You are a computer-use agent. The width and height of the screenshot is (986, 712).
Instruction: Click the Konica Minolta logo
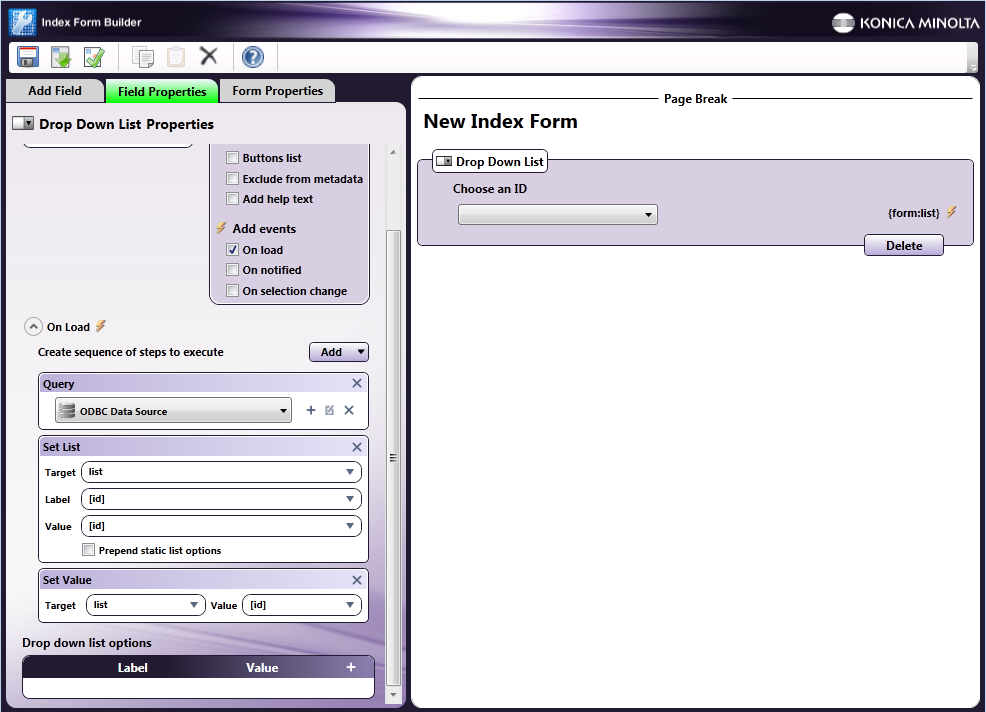point(905,23)
